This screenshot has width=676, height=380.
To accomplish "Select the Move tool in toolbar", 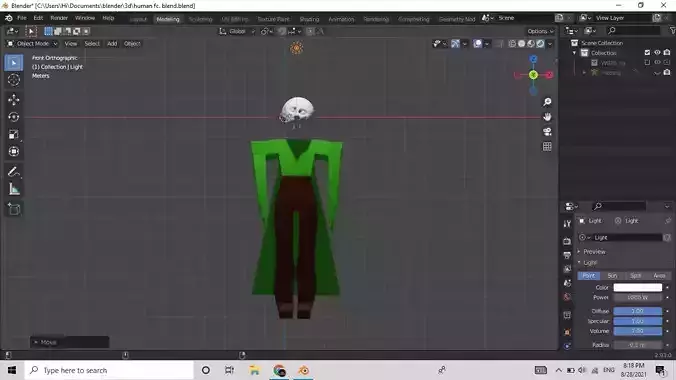I will [14, 100].
